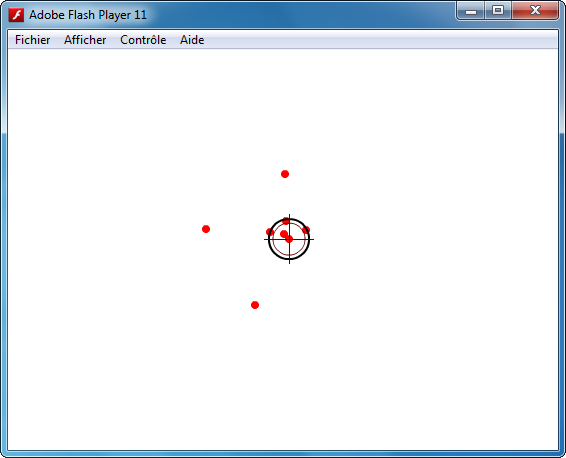Viewport: 566px width, 458px height.
Task: Click the Adobe Flash Player 11 title text
Action: click(88, 15)
